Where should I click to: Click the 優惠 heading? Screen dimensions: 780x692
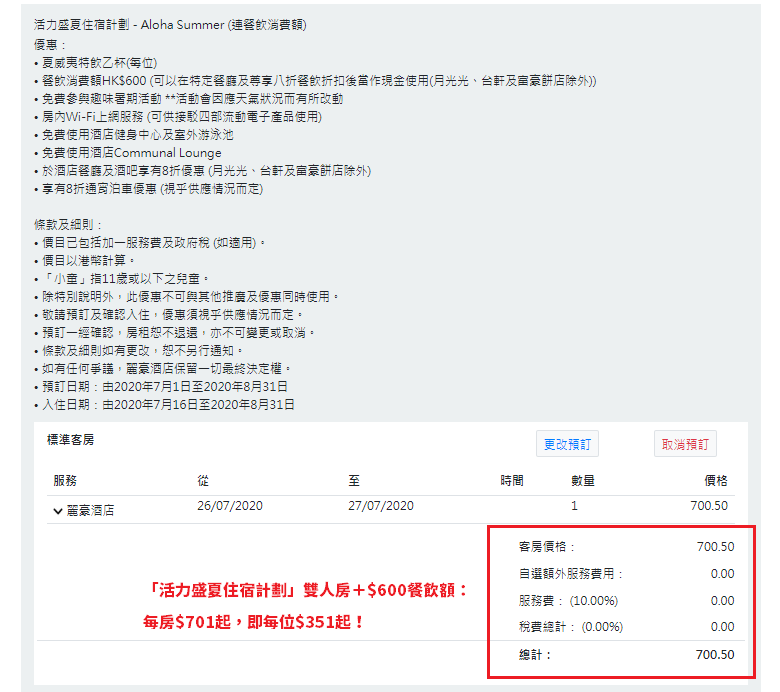(50, 45)
